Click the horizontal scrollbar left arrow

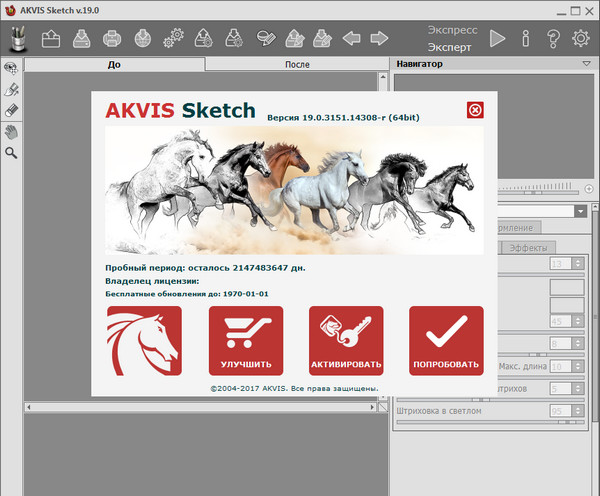[29, 407]
